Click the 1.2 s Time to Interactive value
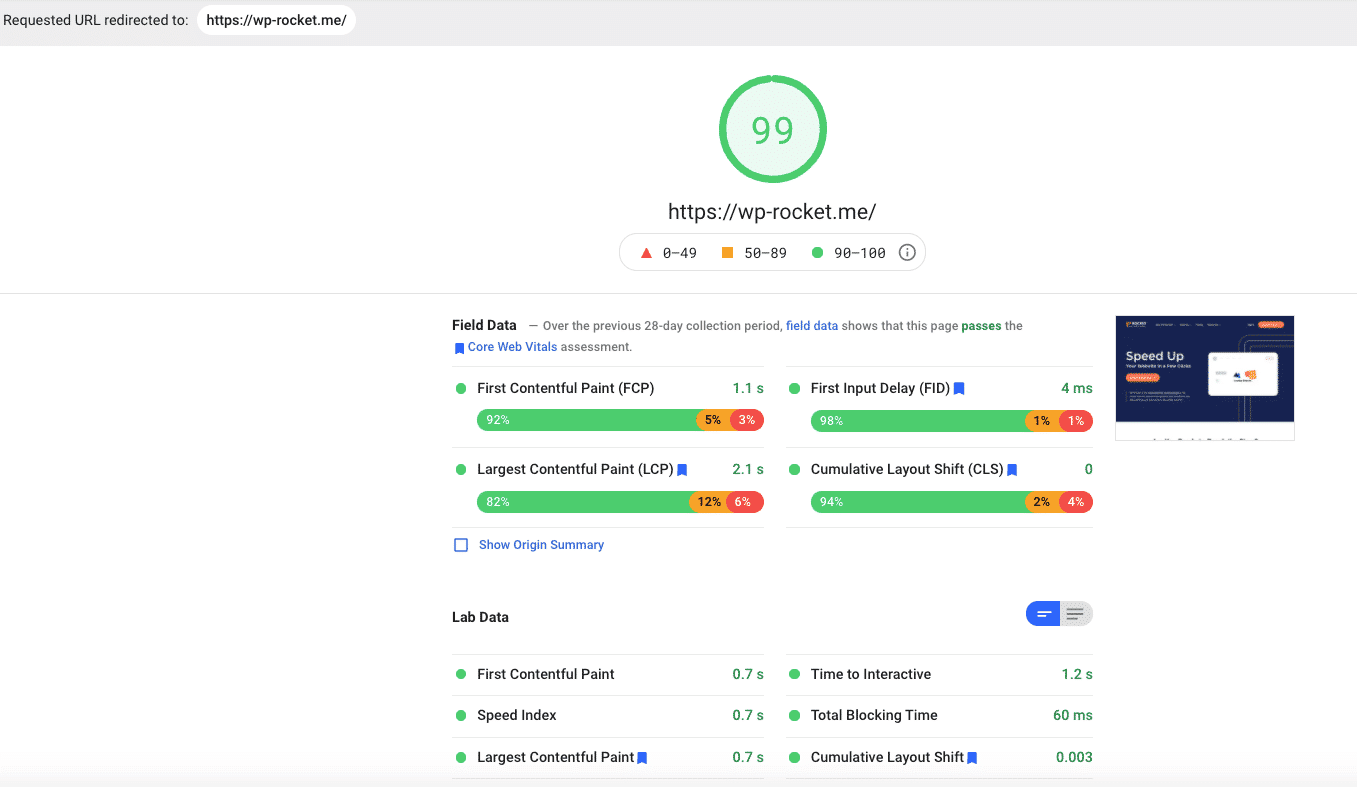 (x=1077, y=674)
